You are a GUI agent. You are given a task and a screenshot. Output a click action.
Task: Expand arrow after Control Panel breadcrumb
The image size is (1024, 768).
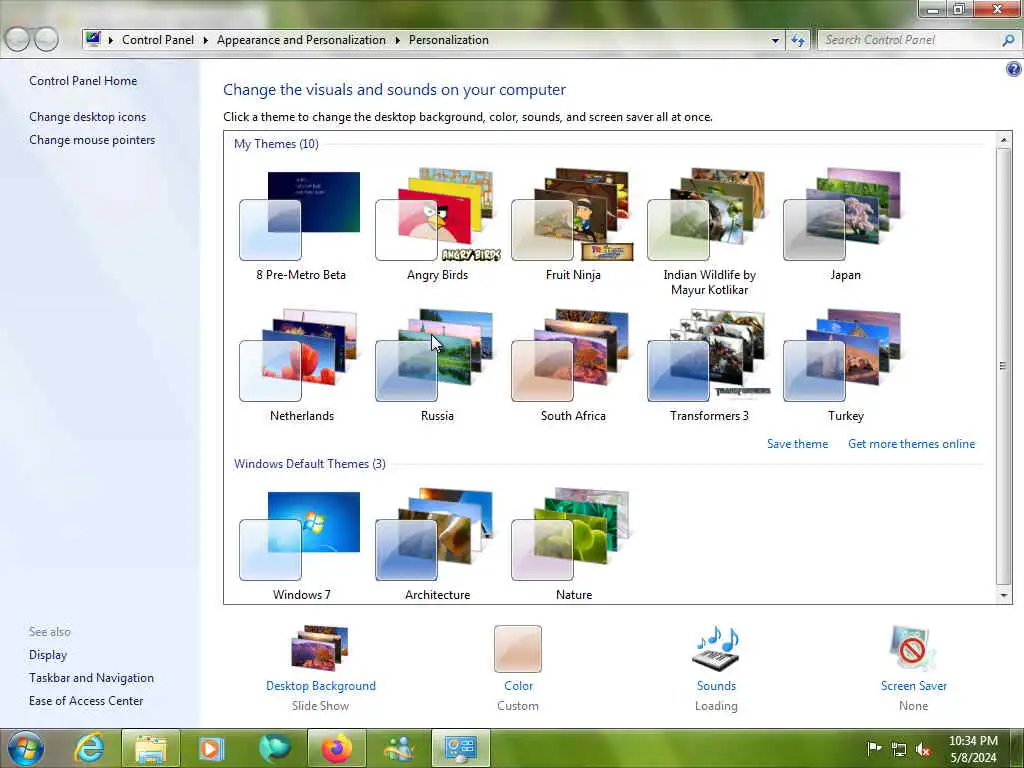pos(205,40)
